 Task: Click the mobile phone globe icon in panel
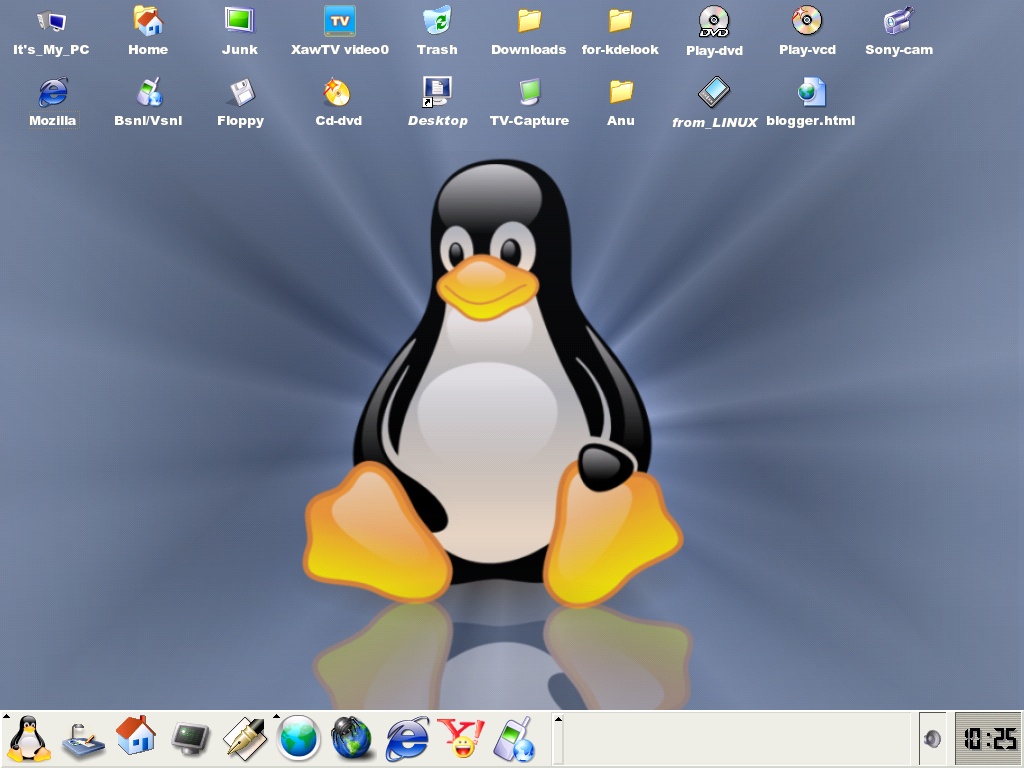pos(515,739)
